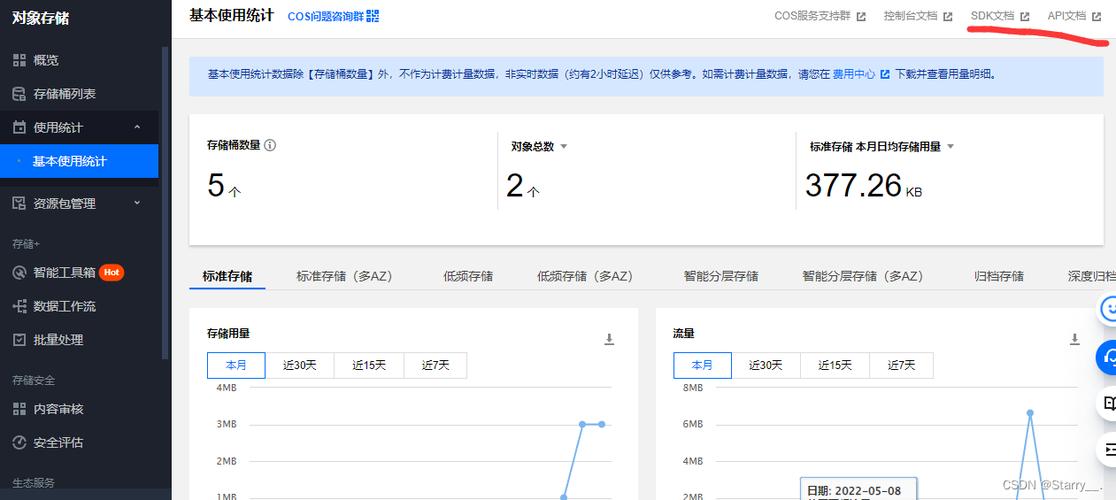
Task: Select 近30天 in 存储用量 chart
Action: [300, 366]
